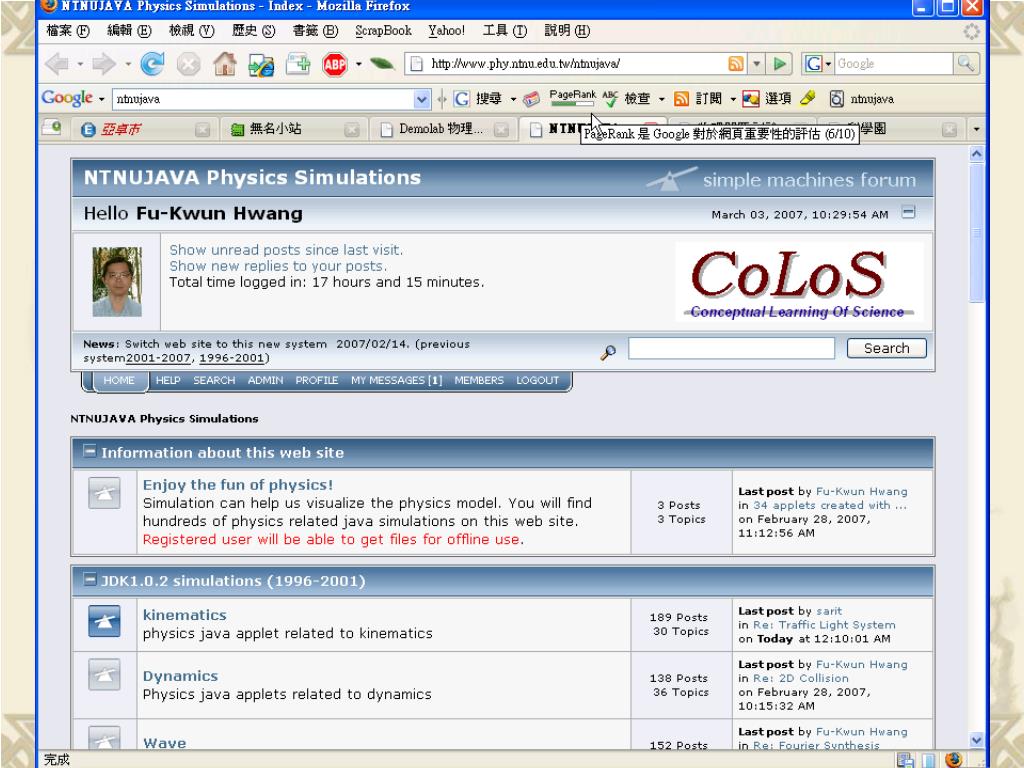Viewport: 1024px width, 768px height.
Task: Open the list-all-tabs dropdown
Action: pos(976,129)
